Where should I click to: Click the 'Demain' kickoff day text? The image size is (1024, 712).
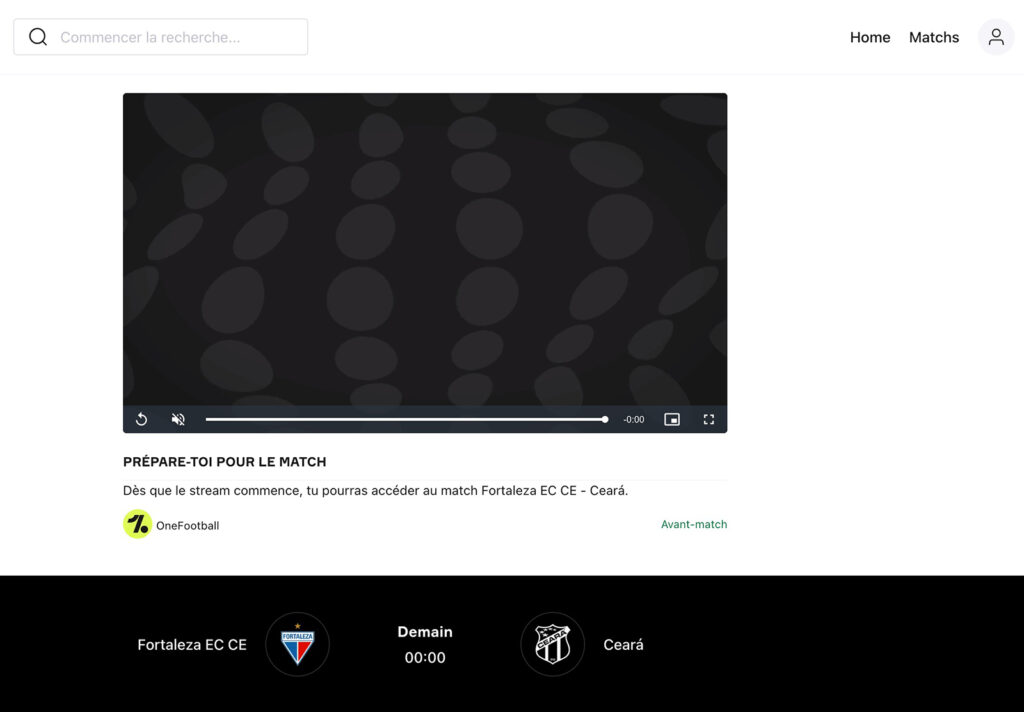tap(425, 632)
